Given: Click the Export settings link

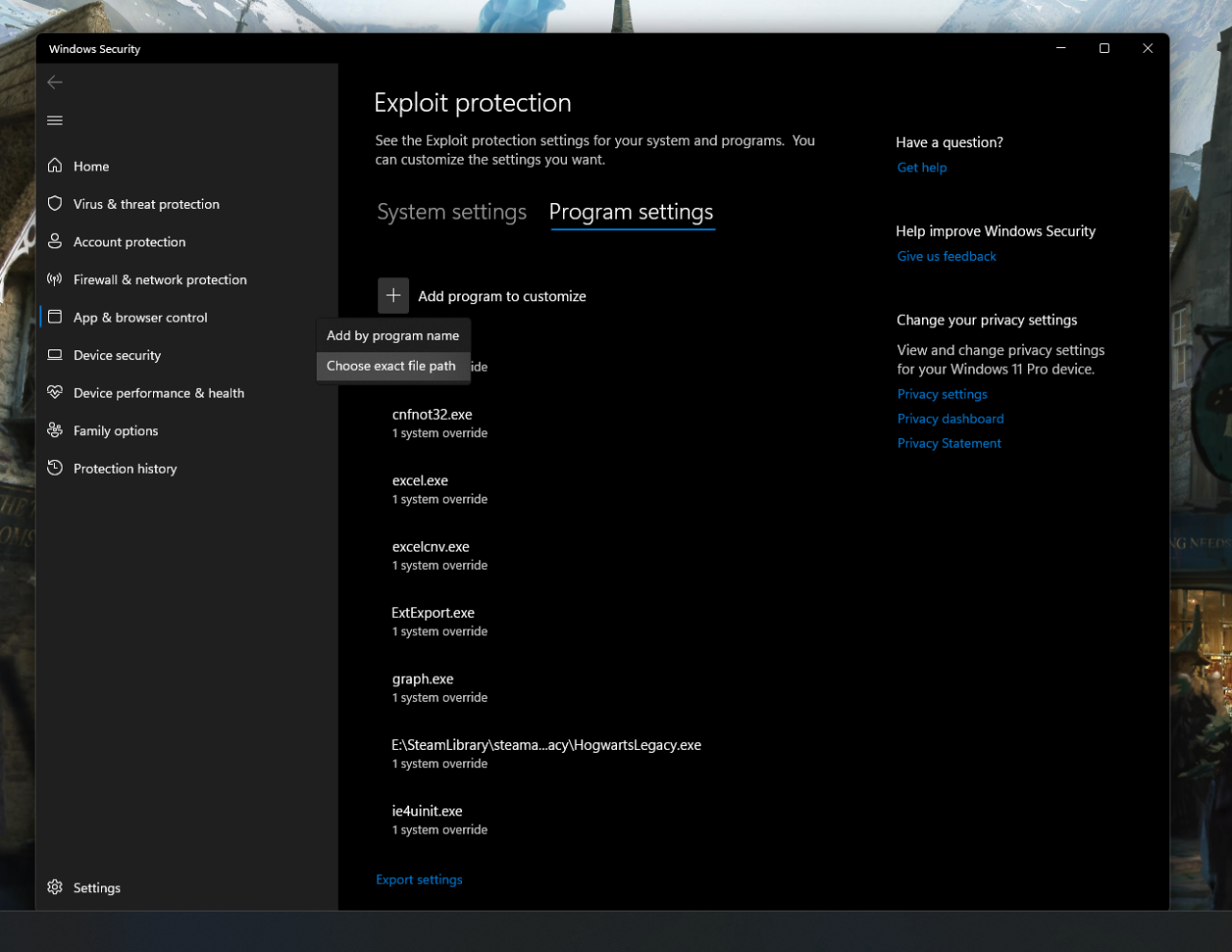Looking at the screenshot, I should tap(419, 880).
